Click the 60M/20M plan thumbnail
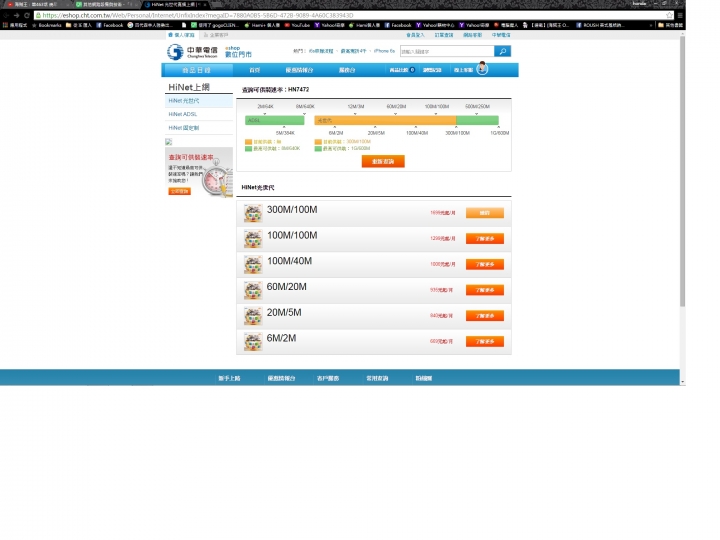The image size is (720, 540). coord(253,291)
